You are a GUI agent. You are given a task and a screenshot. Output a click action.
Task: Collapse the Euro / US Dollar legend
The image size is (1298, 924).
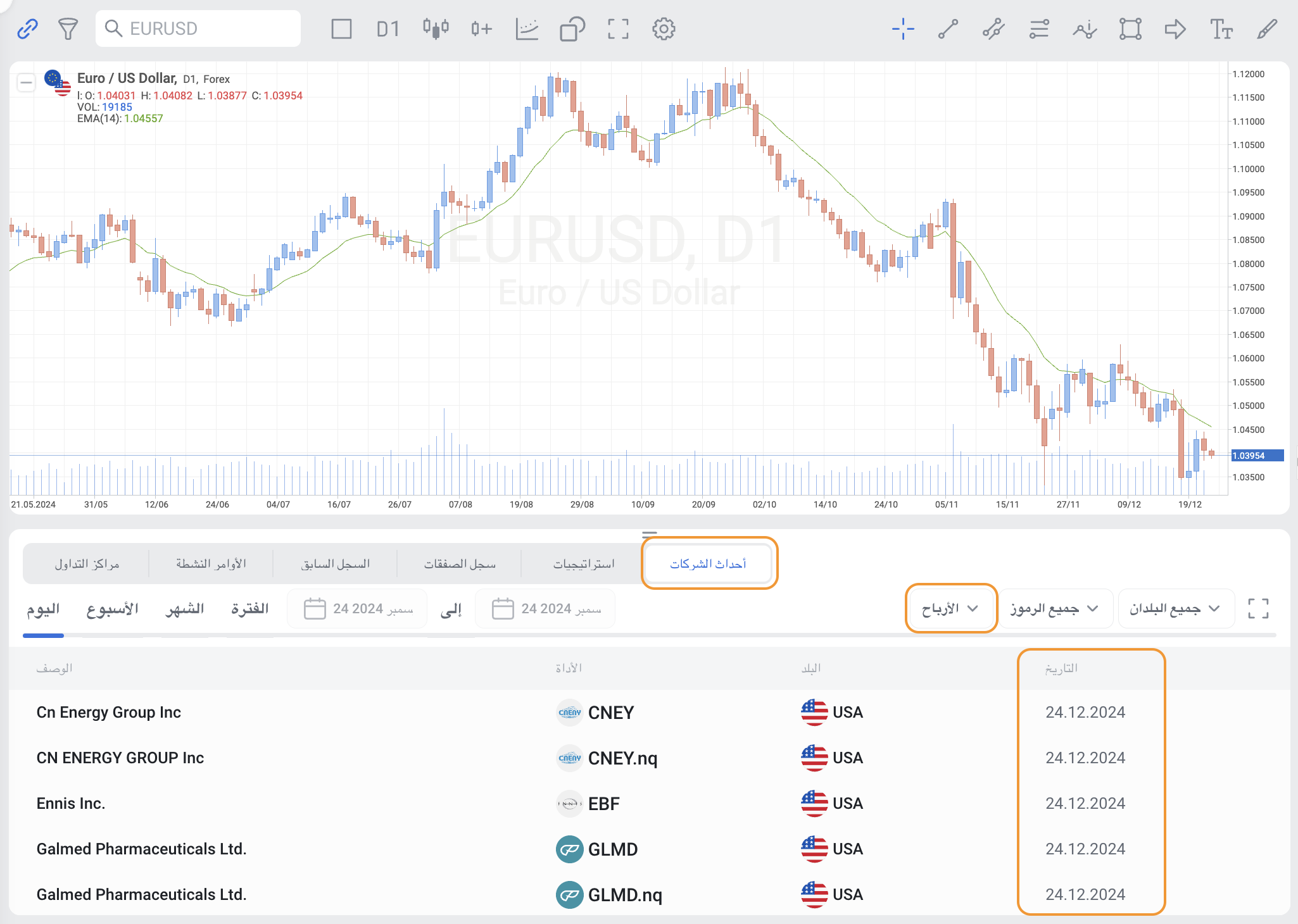tap(26, 82)
